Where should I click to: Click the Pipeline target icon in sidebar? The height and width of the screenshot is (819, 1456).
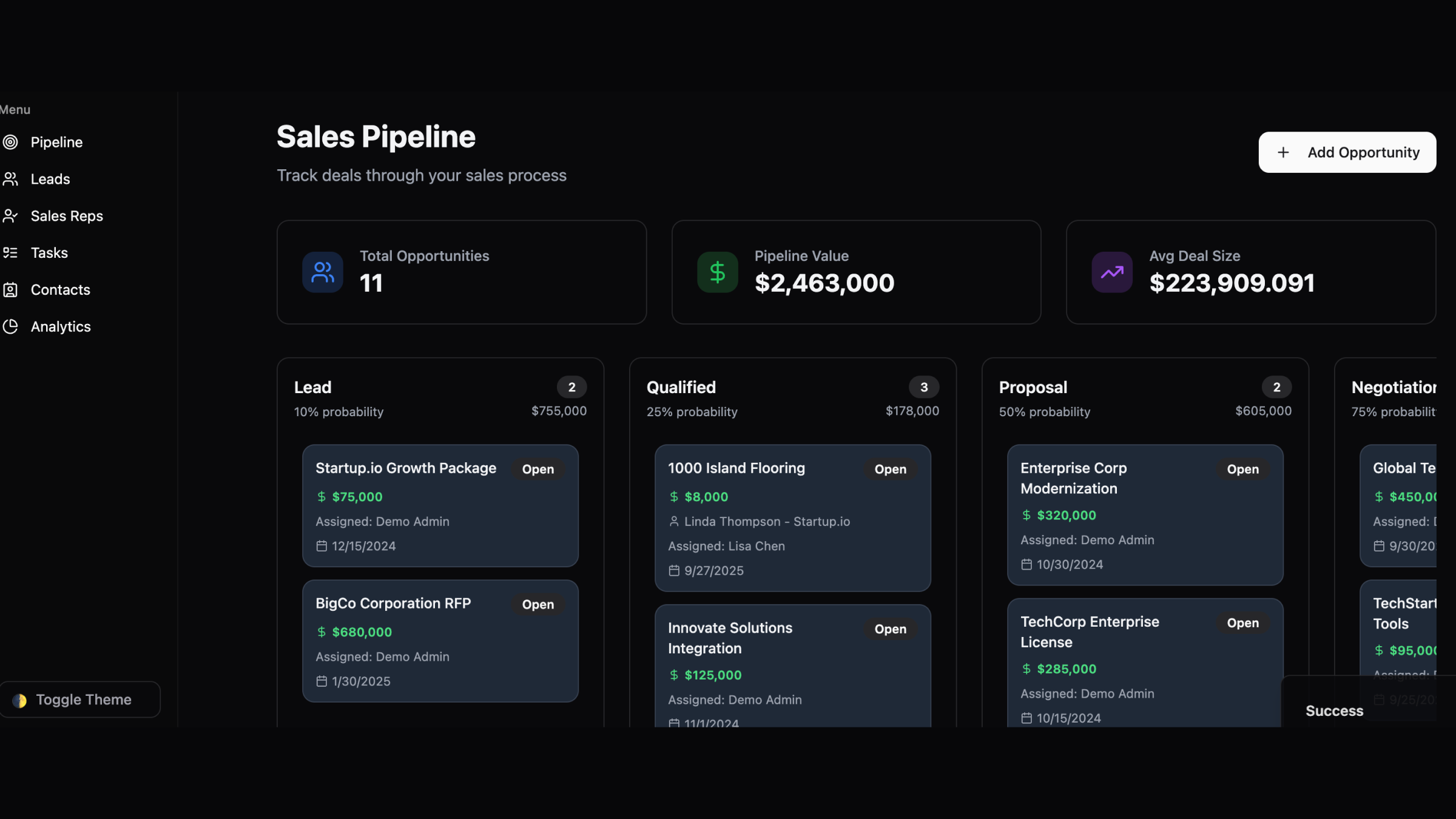tap(10, 142)
